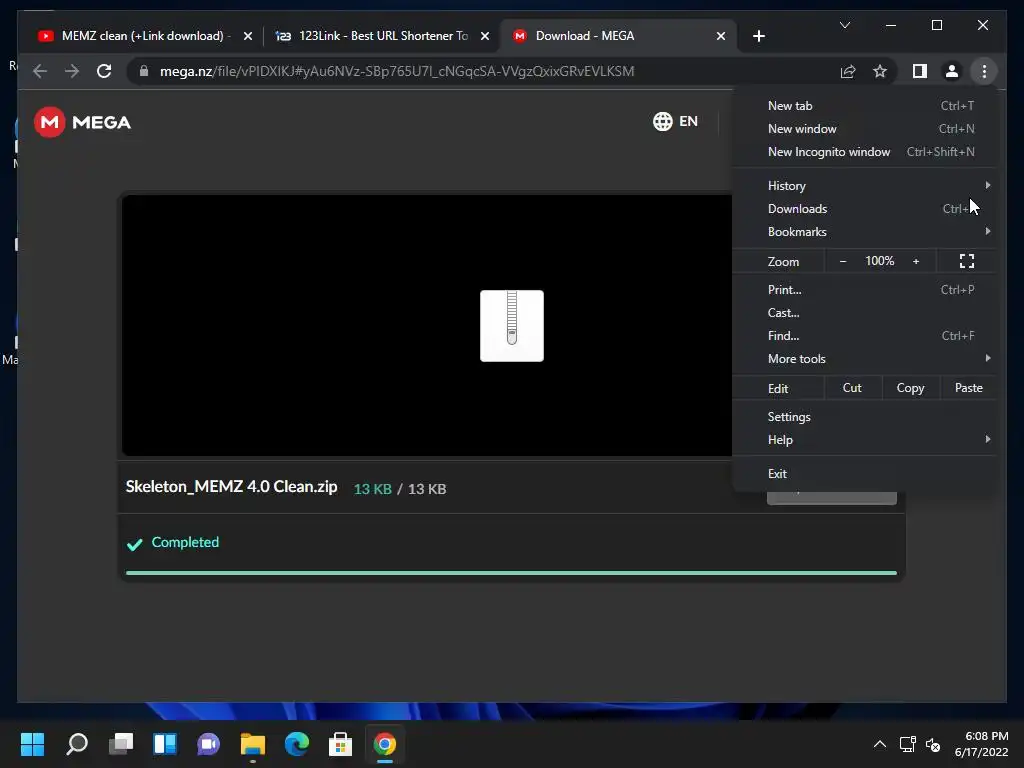Viewport: 1024px width, 768px height.
Task: Open taskbar Search
Action: coord(77,744)
